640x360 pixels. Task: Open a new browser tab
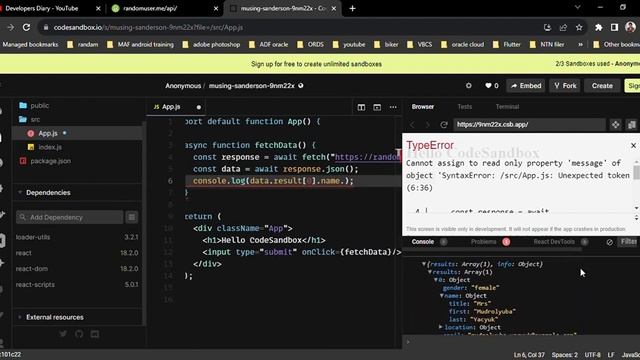pos(352,8)
